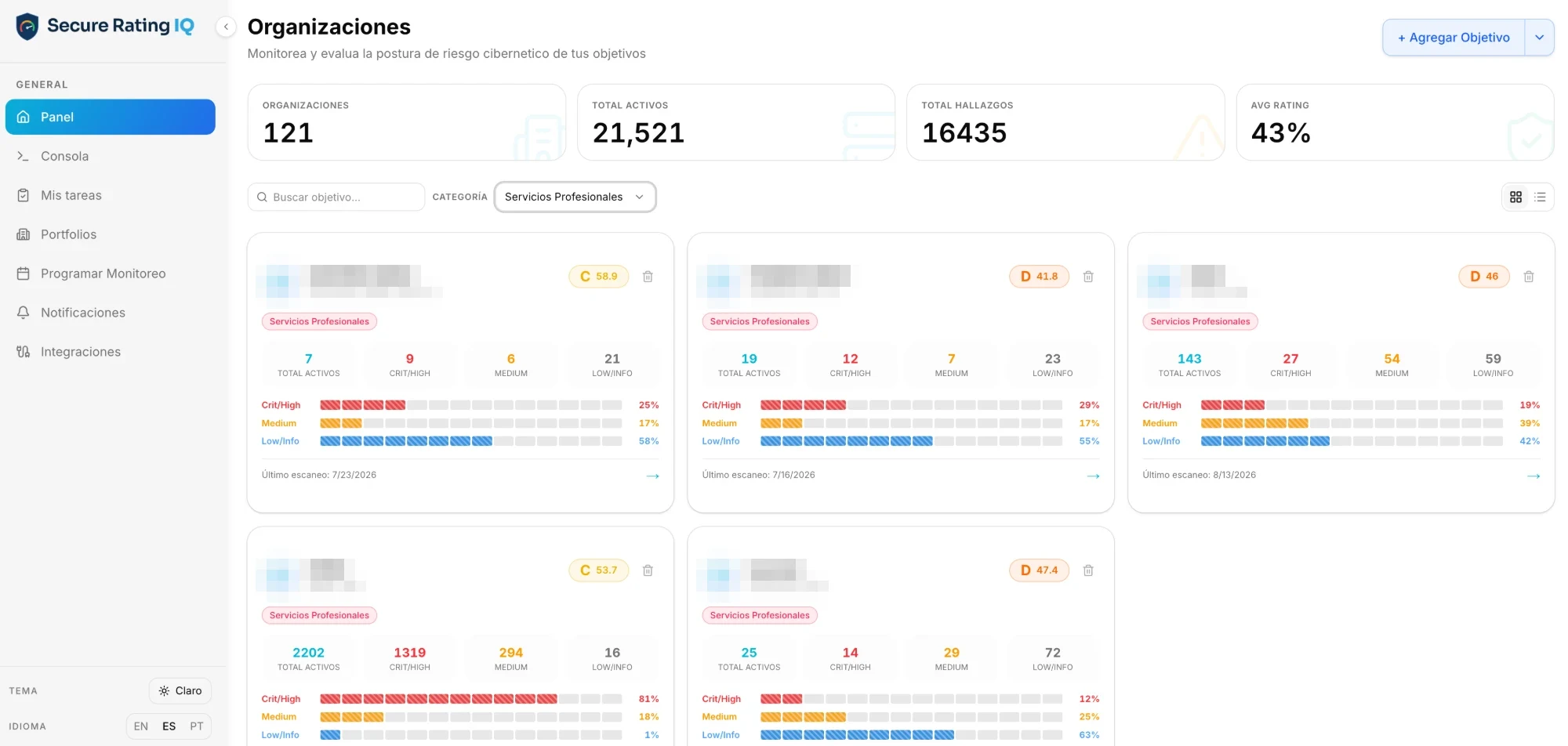Delete the organization rated D 47.4

coord(1088,570)
